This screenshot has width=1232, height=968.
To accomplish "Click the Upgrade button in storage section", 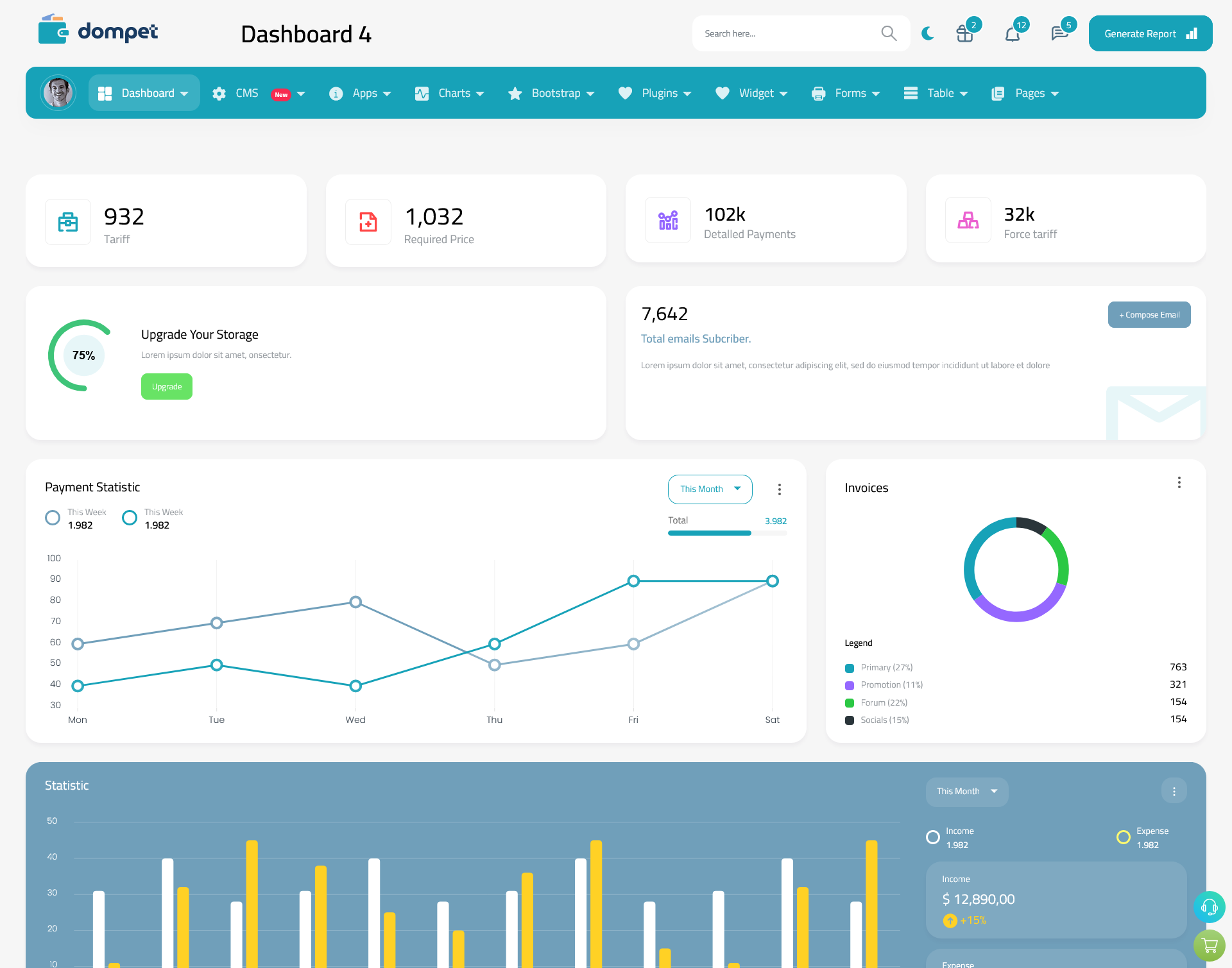I will (166, 386).
